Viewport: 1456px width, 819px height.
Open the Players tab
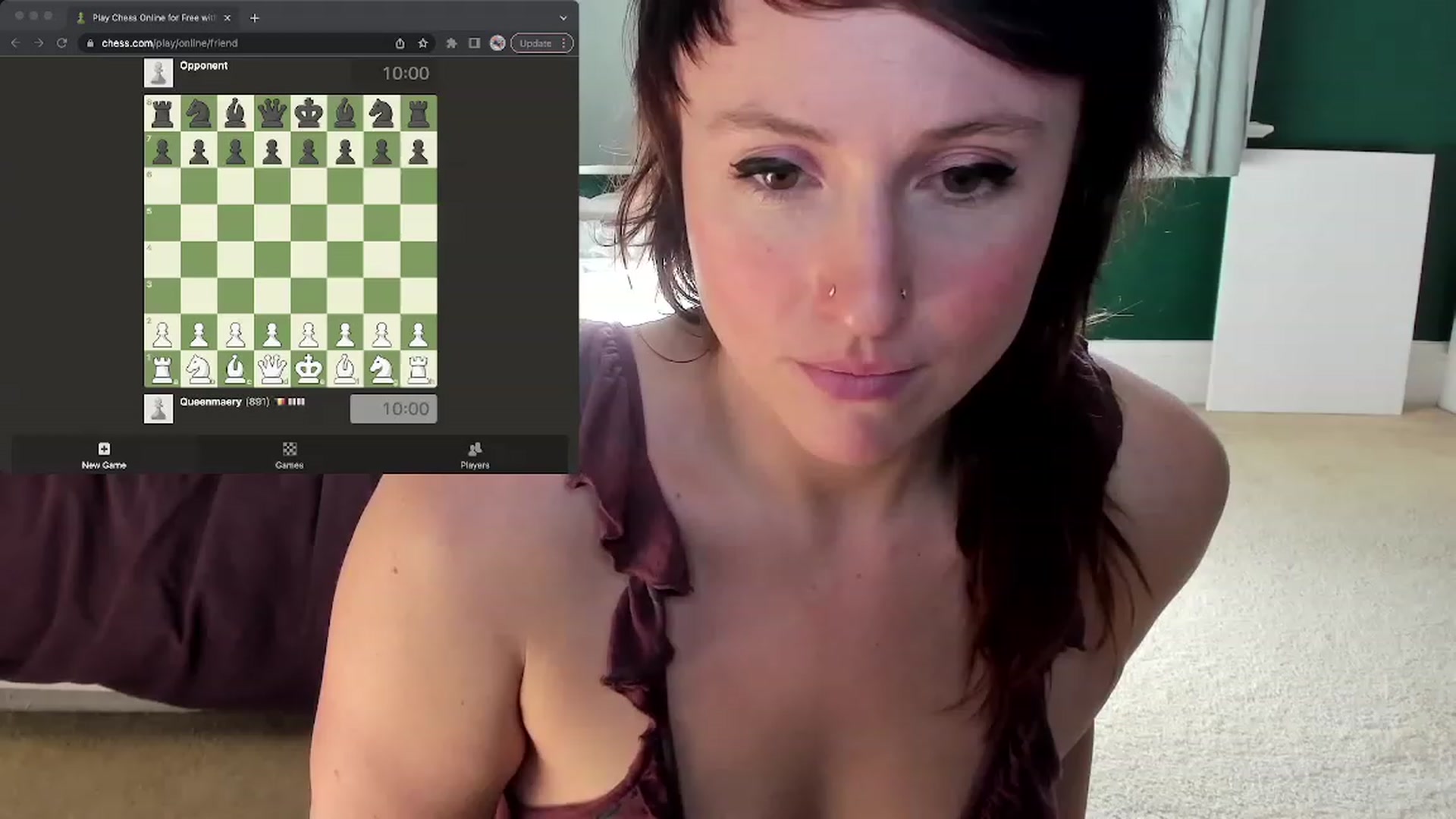coord(475,455)
